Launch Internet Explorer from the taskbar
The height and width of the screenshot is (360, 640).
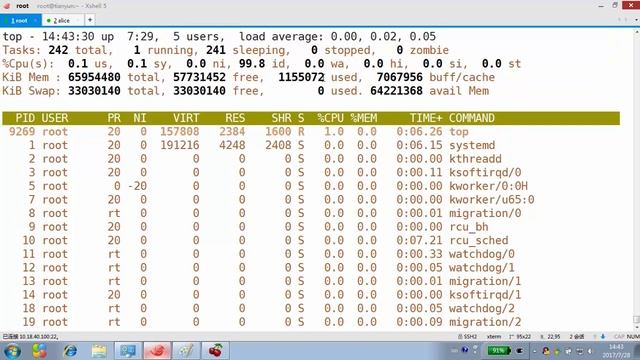pos(70,351)
